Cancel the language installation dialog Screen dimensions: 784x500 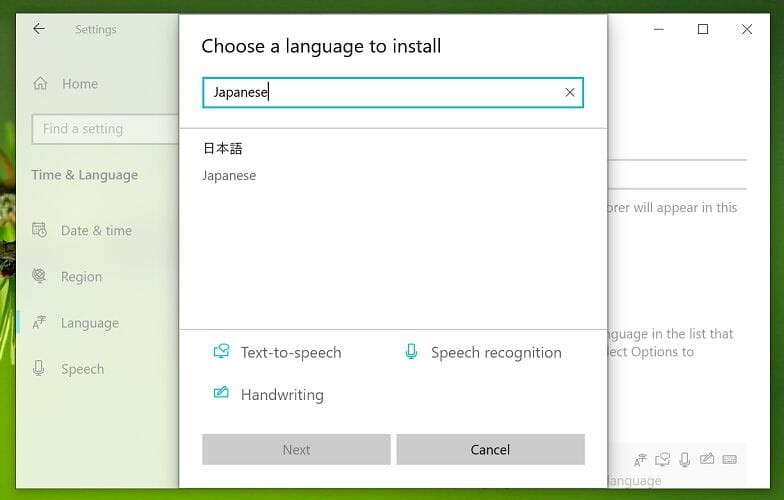(x=490, y=450)
